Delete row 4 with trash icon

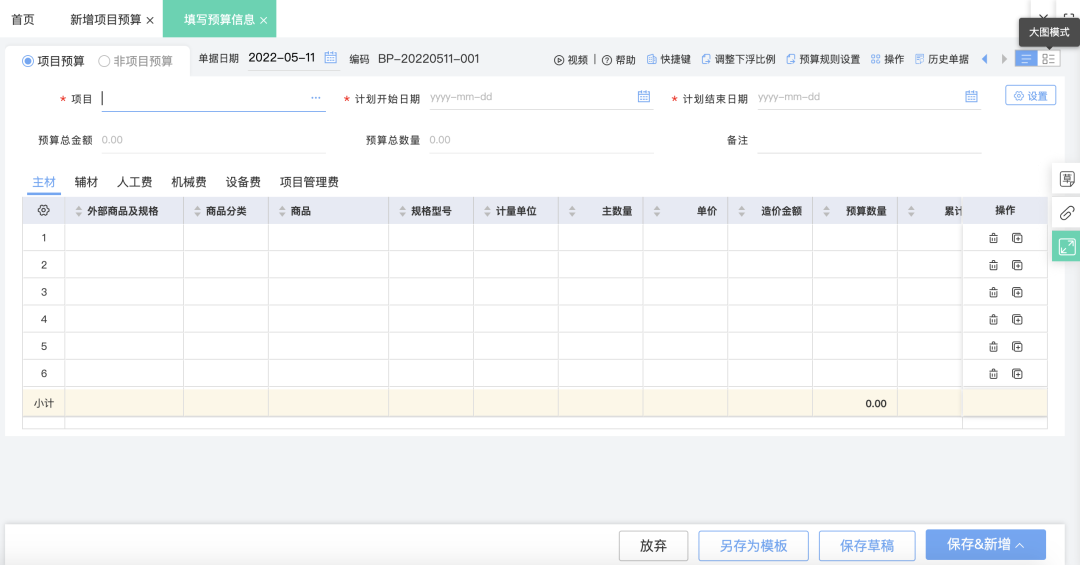[x=993, y=319]
